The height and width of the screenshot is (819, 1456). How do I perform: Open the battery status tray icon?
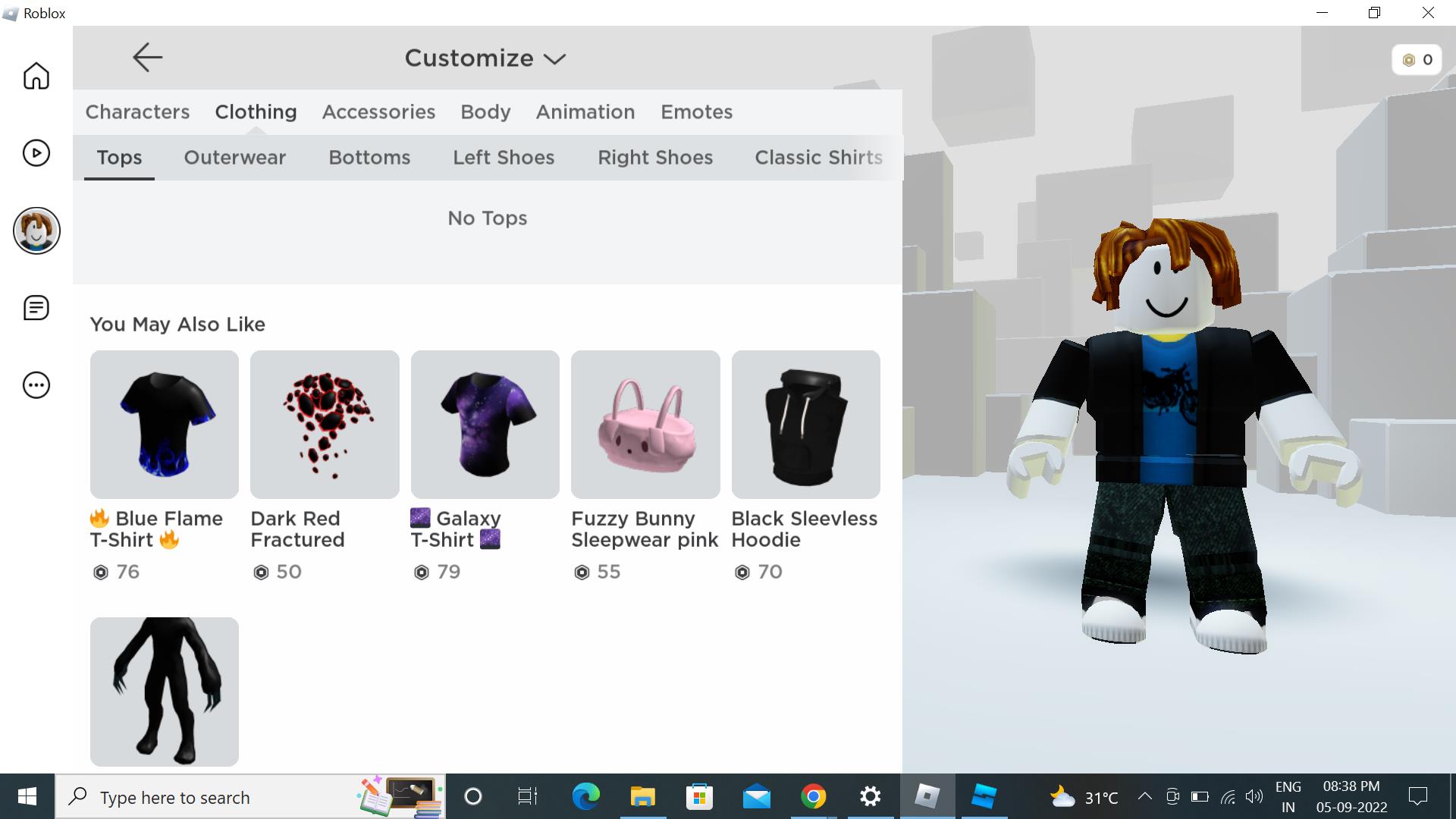click(1200, 796)
